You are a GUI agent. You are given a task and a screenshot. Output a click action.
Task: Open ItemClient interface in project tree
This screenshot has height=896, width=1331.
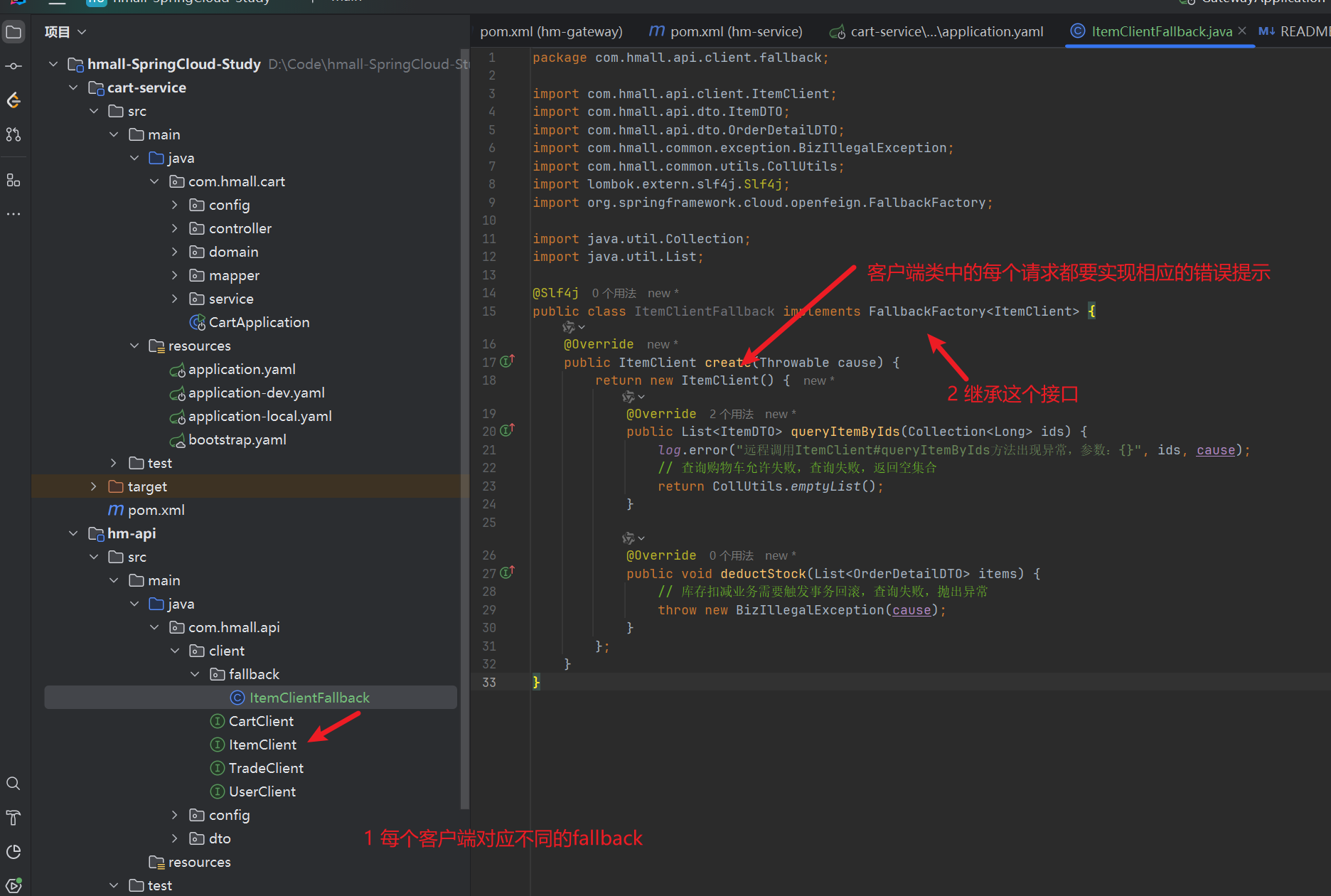tap(262, 745)
